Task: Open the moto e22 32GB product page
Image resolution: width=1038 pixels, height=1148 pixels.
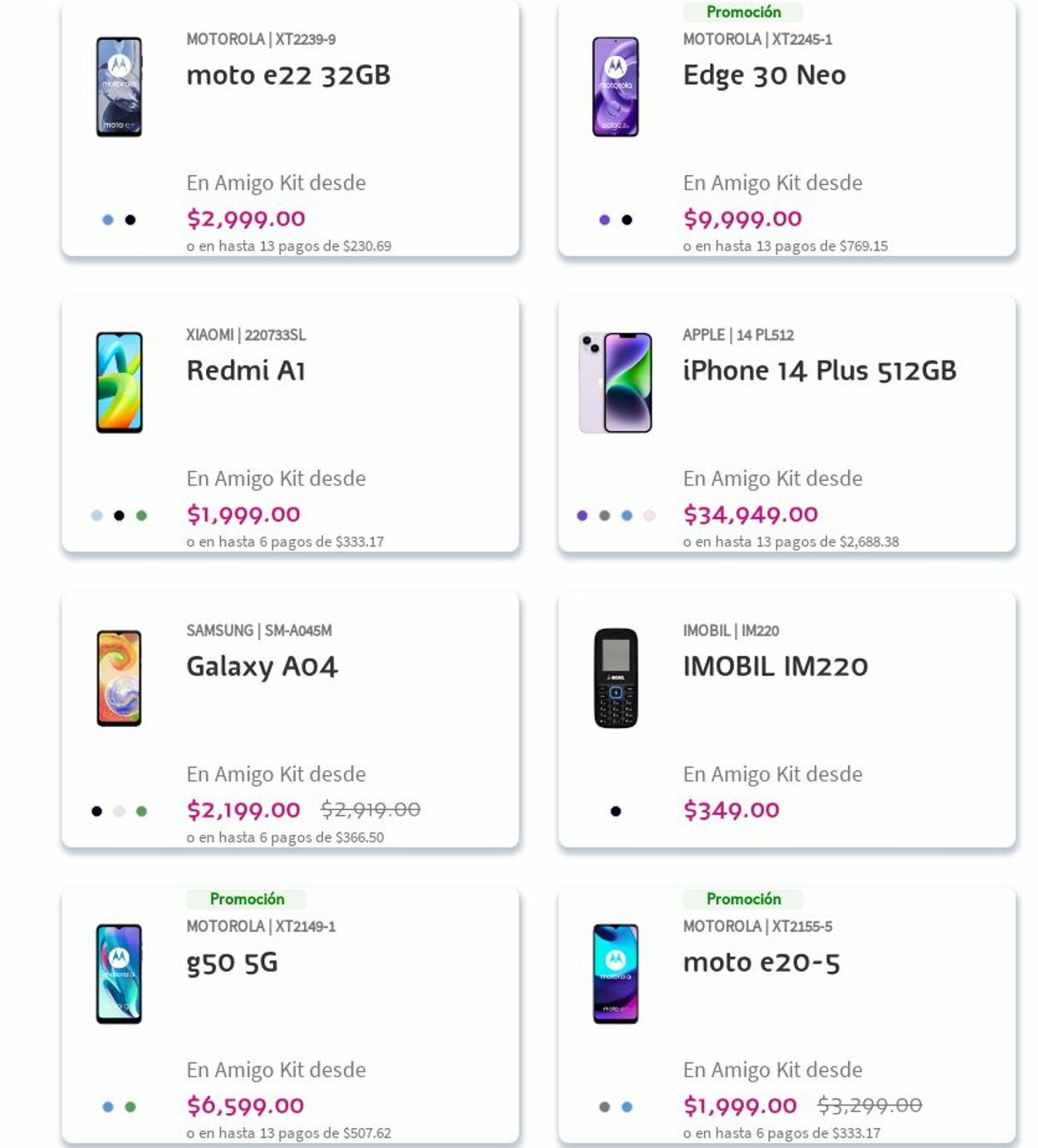Action: click(x=290, y=74)
